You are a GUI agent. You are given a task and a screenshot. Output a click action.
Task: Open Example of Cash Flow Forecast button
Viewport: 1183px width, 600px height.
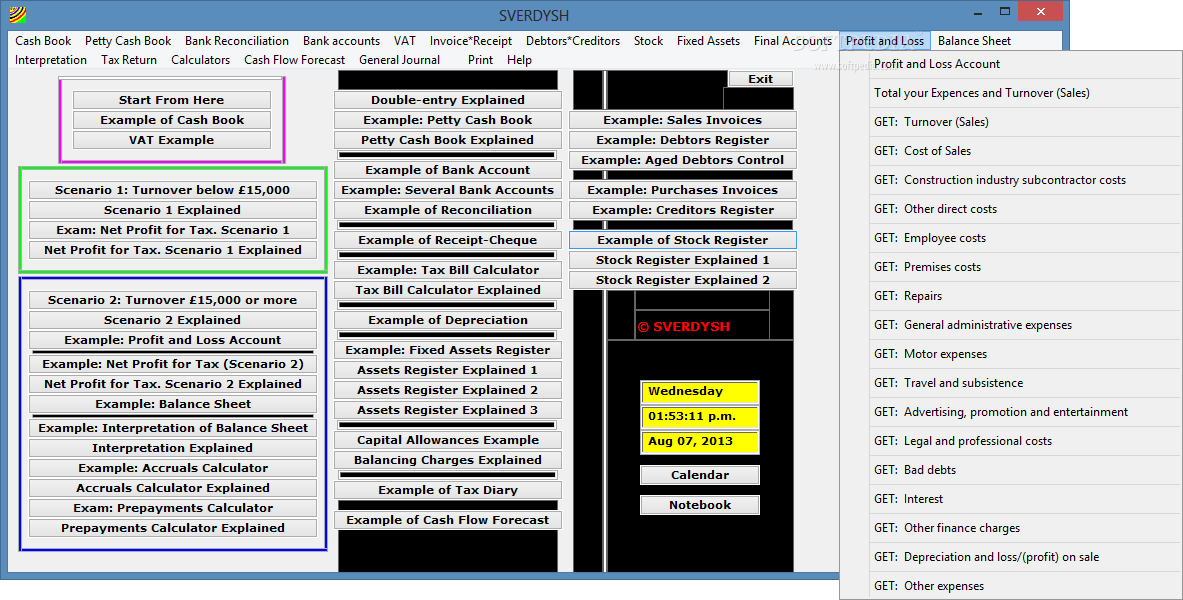point(448,520)
